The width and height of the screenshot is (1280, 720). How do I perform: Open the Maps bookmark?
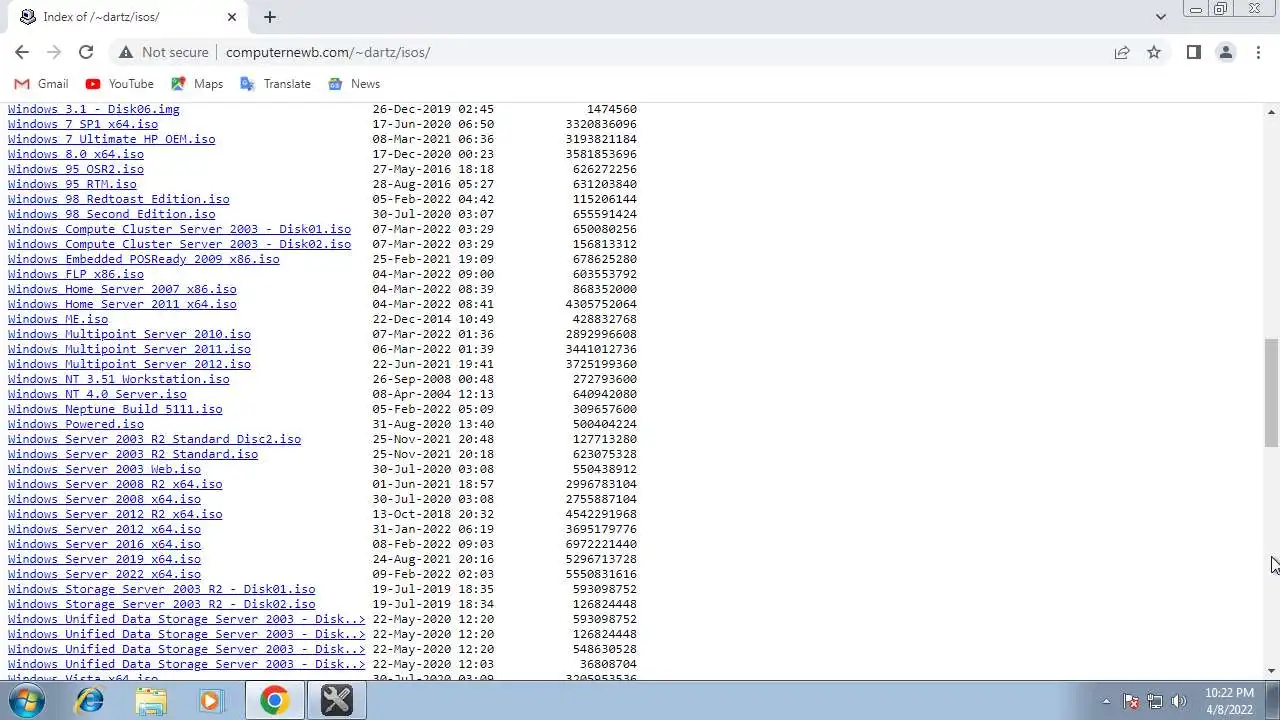coord(197,84)
